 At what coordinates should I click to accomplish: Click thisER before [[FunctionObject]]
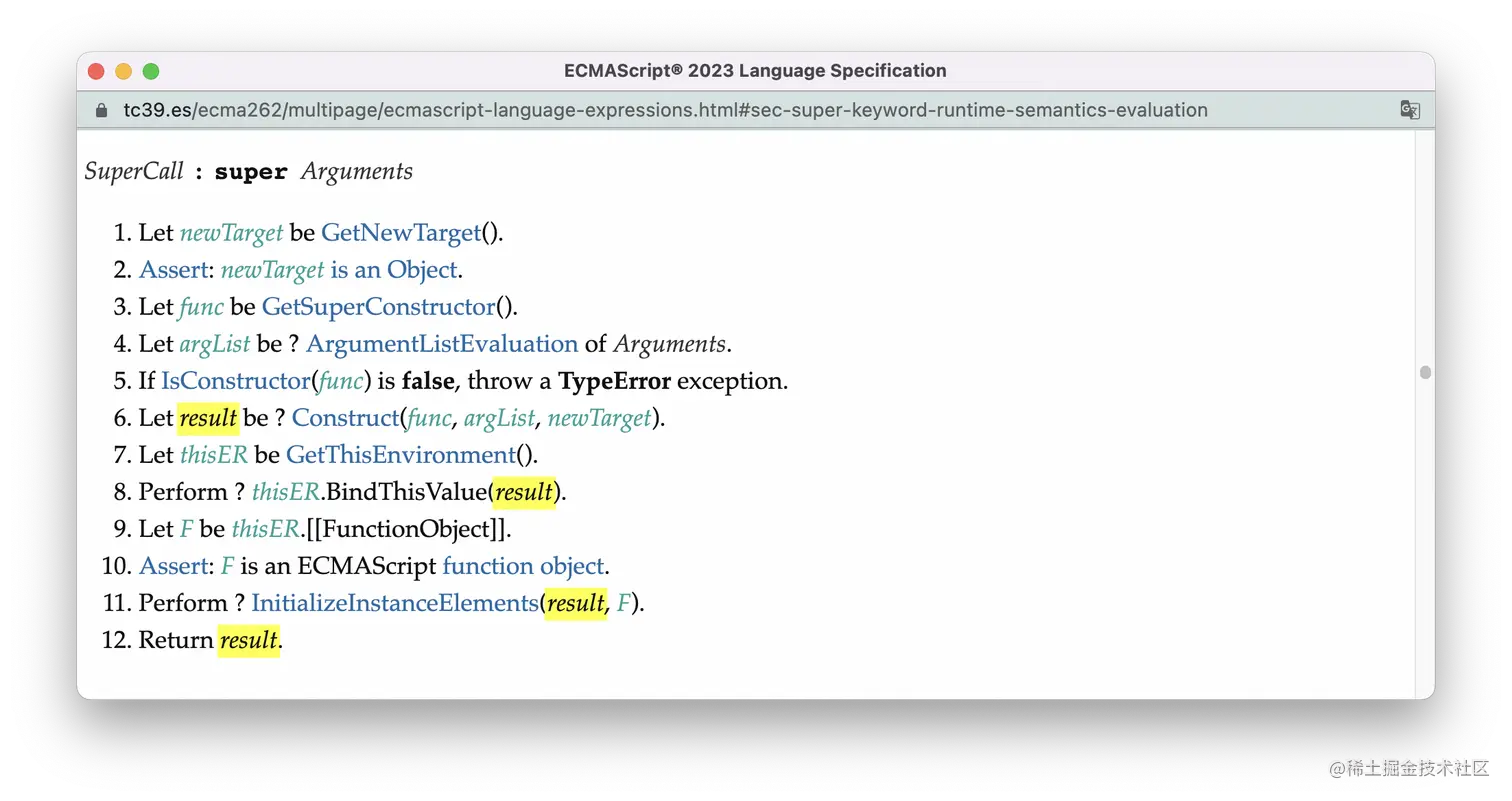point(265,529)
